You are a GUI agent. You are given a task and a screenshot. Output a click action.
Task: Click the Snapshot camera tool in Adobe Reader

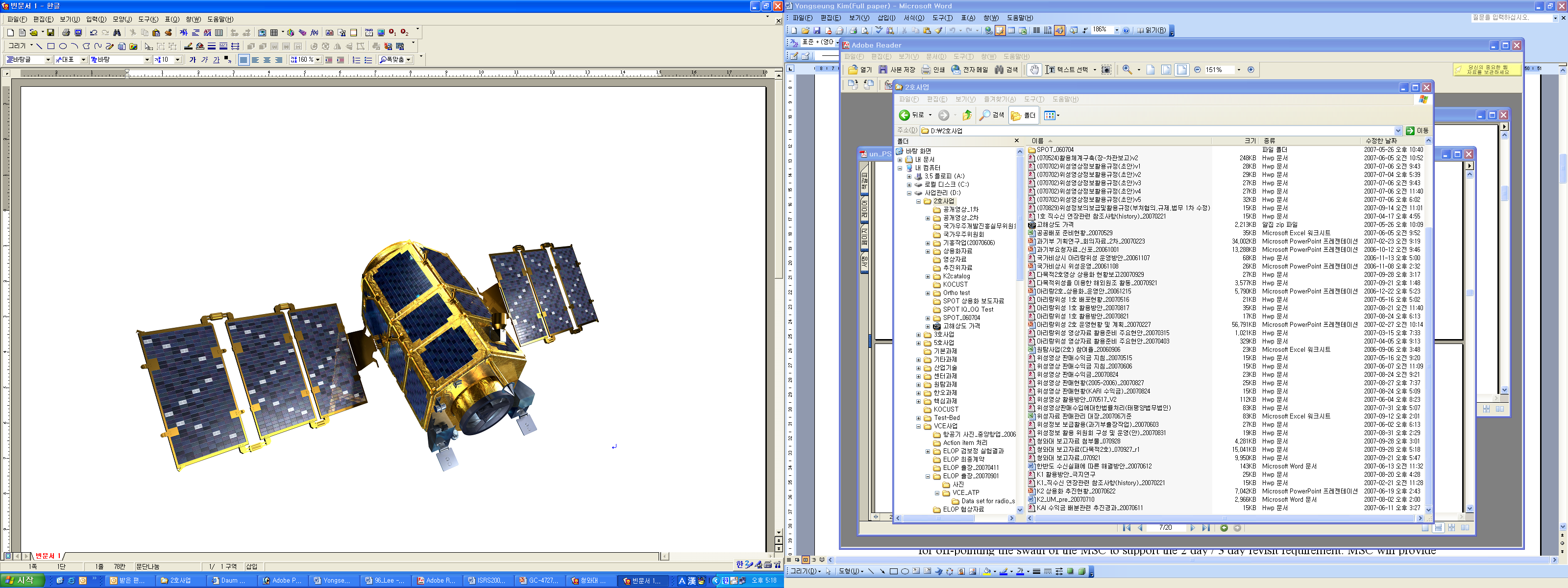(x=1106, y=70)
